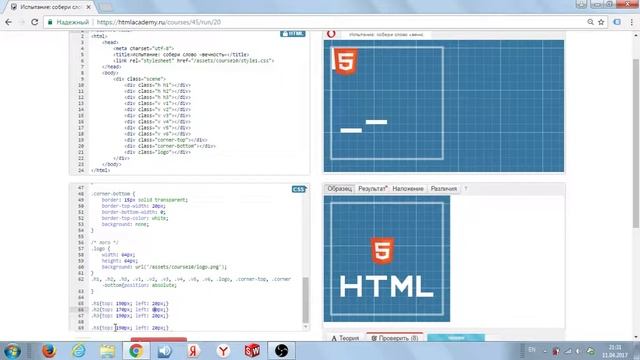This screenshot has width=640, height=360.
Task: Switch to the Различия tab
Action: (444, 189)
